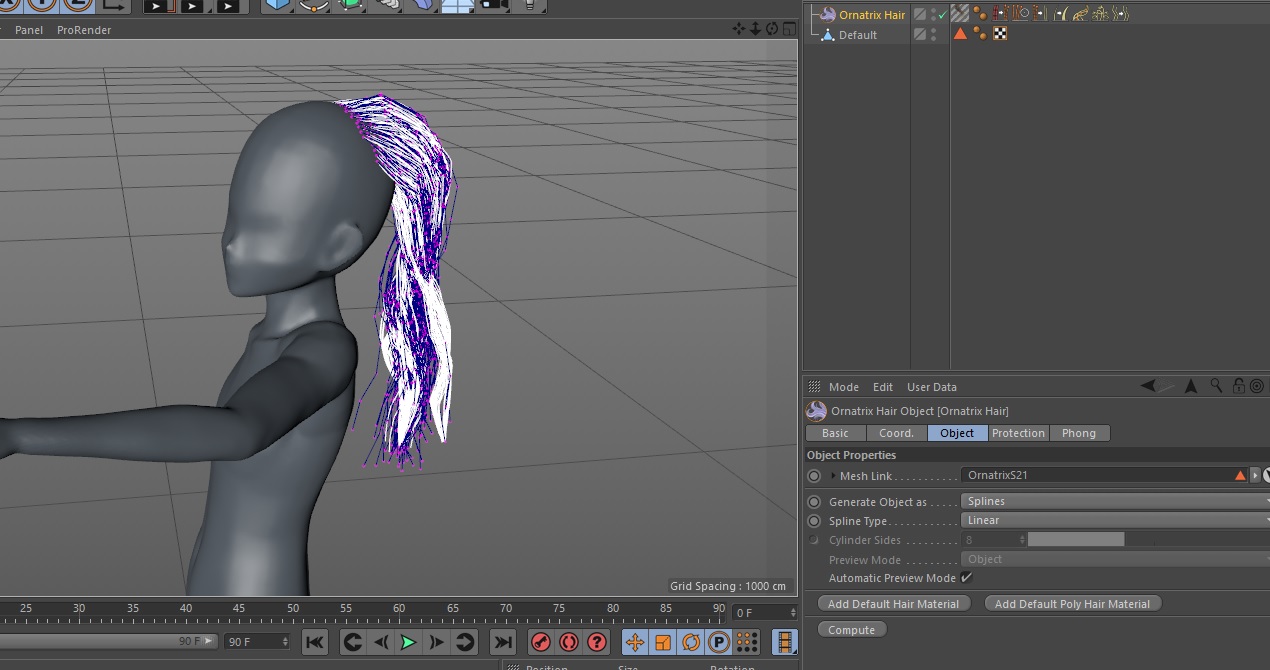Click the Compute button
The width and height of the screenshot is (1270, 670).
click(851, 630)
